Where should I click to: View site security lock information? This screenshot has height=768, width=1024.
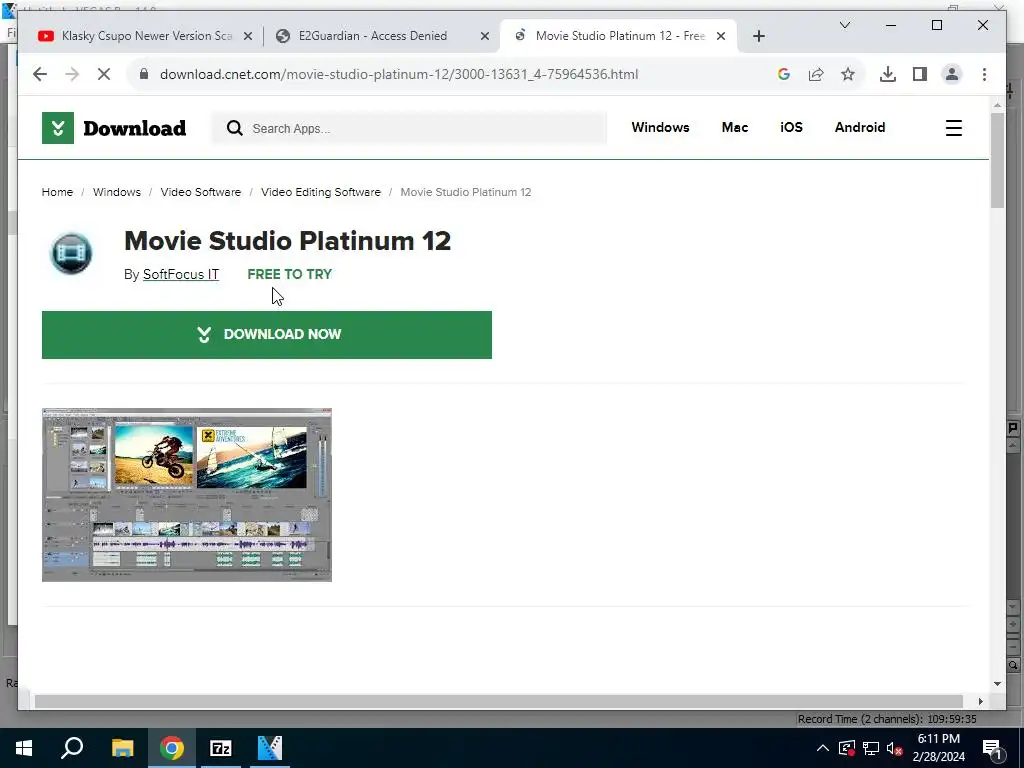(144, 74)
